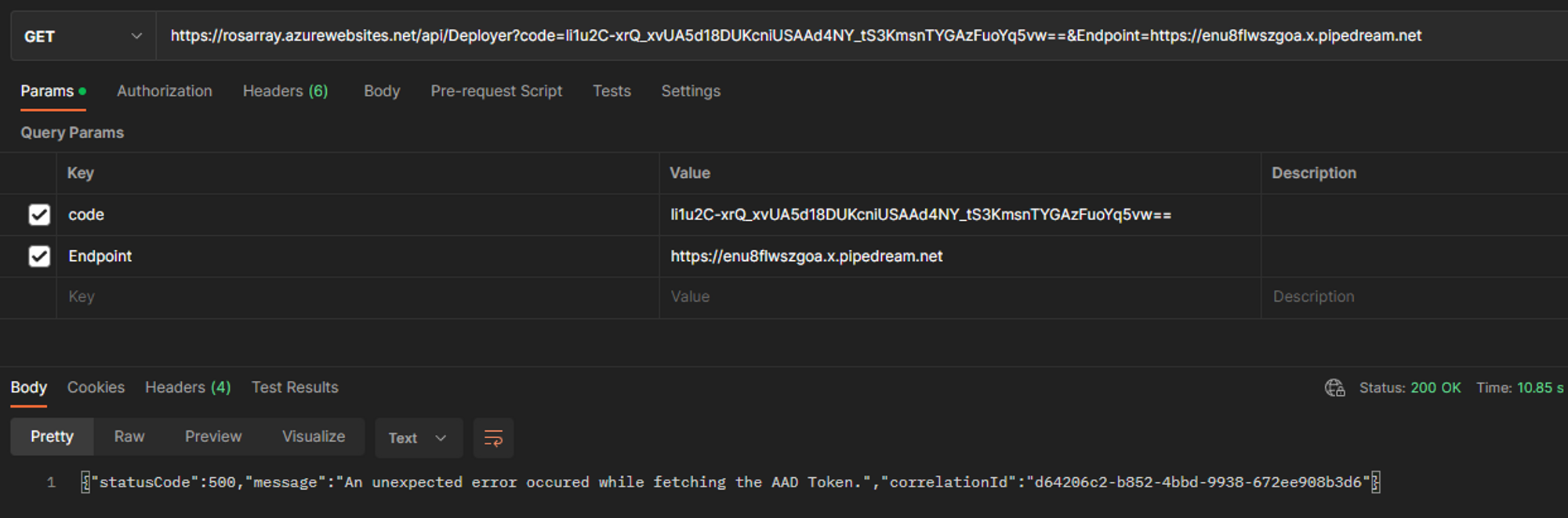Screen dimensions: 1568x518
Task: Uncheck the code parameter checkbox
Action: [39, 215]
